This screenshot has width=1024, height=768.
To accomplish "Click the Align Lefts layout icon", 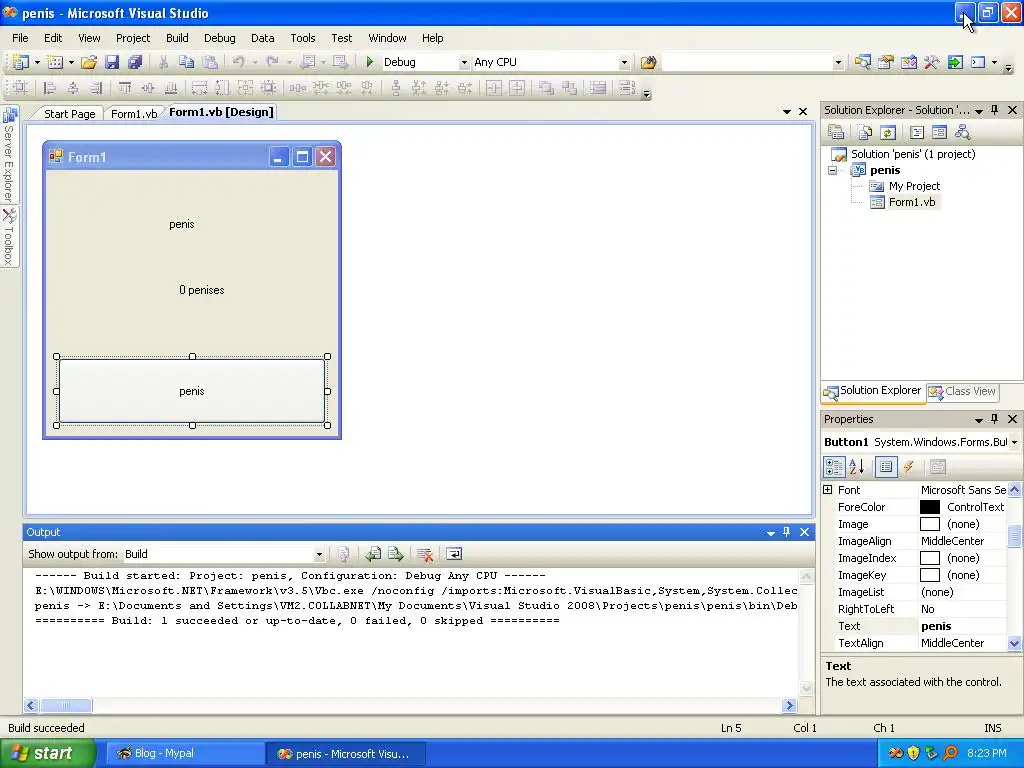I will click(x=49, y=88).
